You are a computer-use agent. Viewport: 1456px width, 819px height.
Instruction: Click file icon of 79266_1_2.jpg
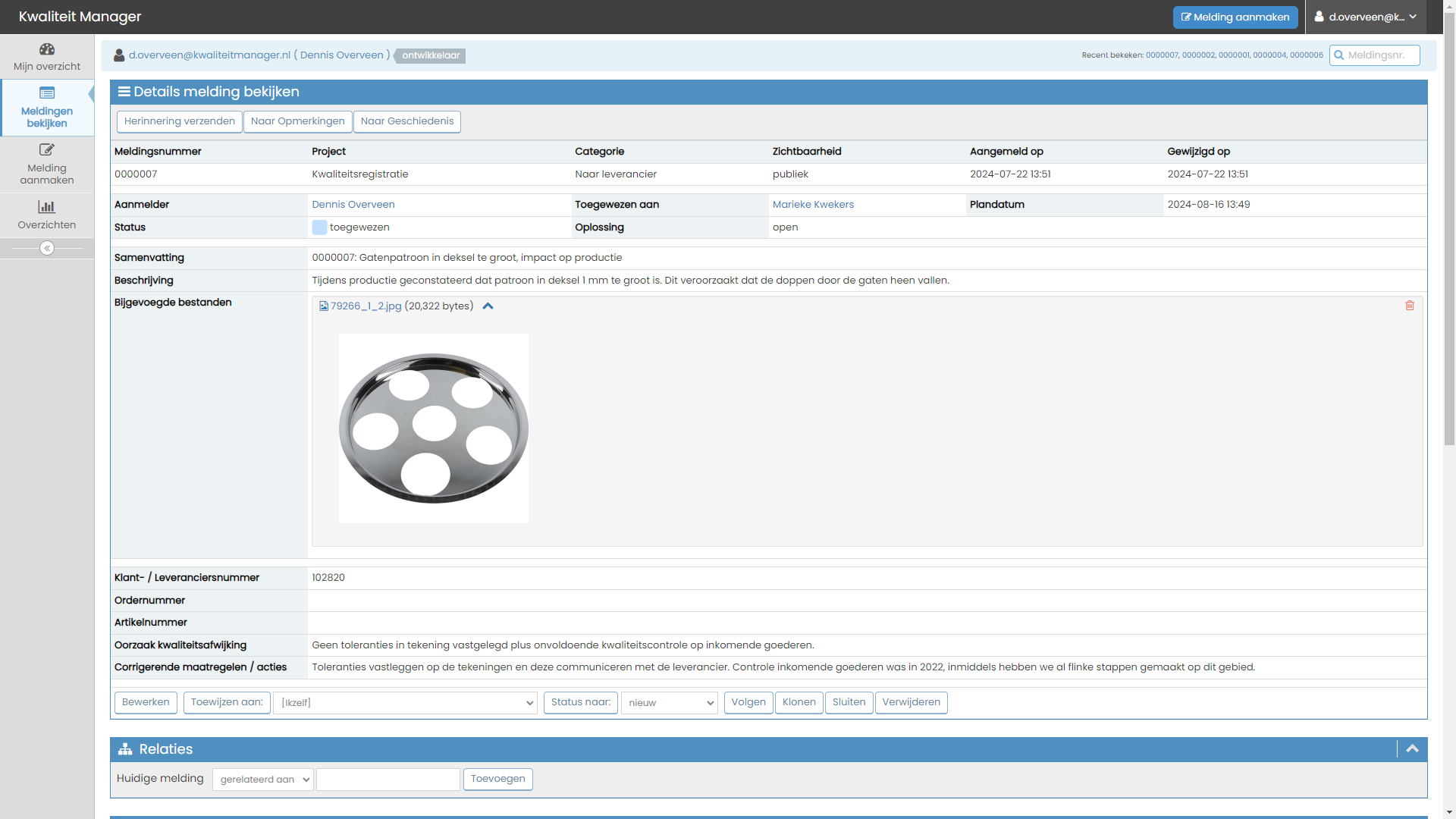[x=324, y=306]
